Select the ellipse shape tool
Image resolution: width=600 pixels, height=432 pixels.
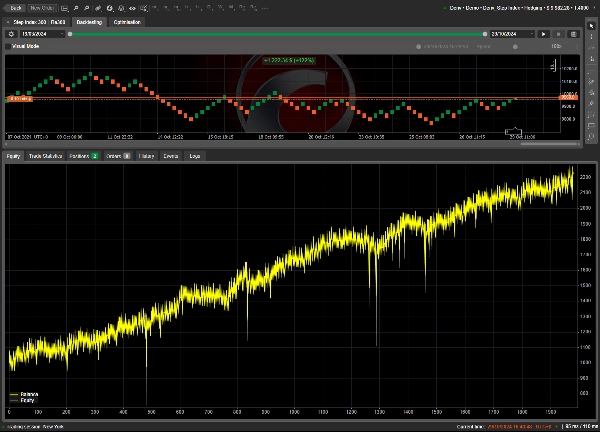point(592,136)
